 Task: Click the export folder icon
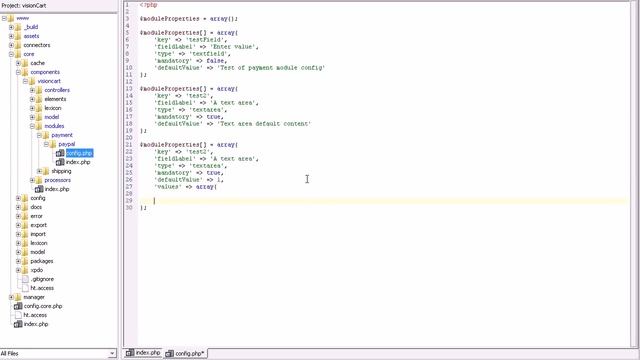(x=25, y=225)
